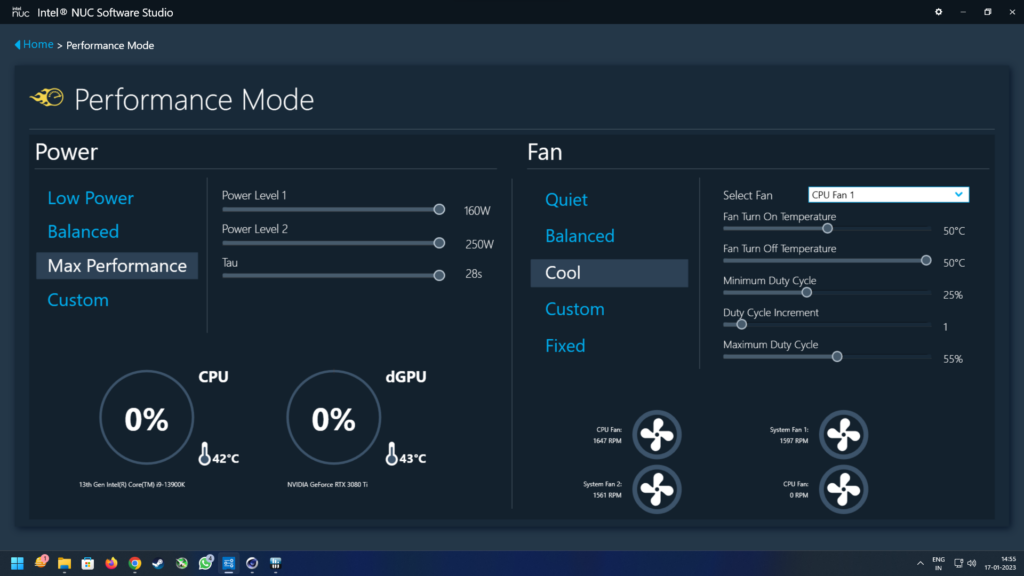Viewport: 1024px width, 576px height.
Task: Show hidden system tray icons
Action: coord(920,563)
